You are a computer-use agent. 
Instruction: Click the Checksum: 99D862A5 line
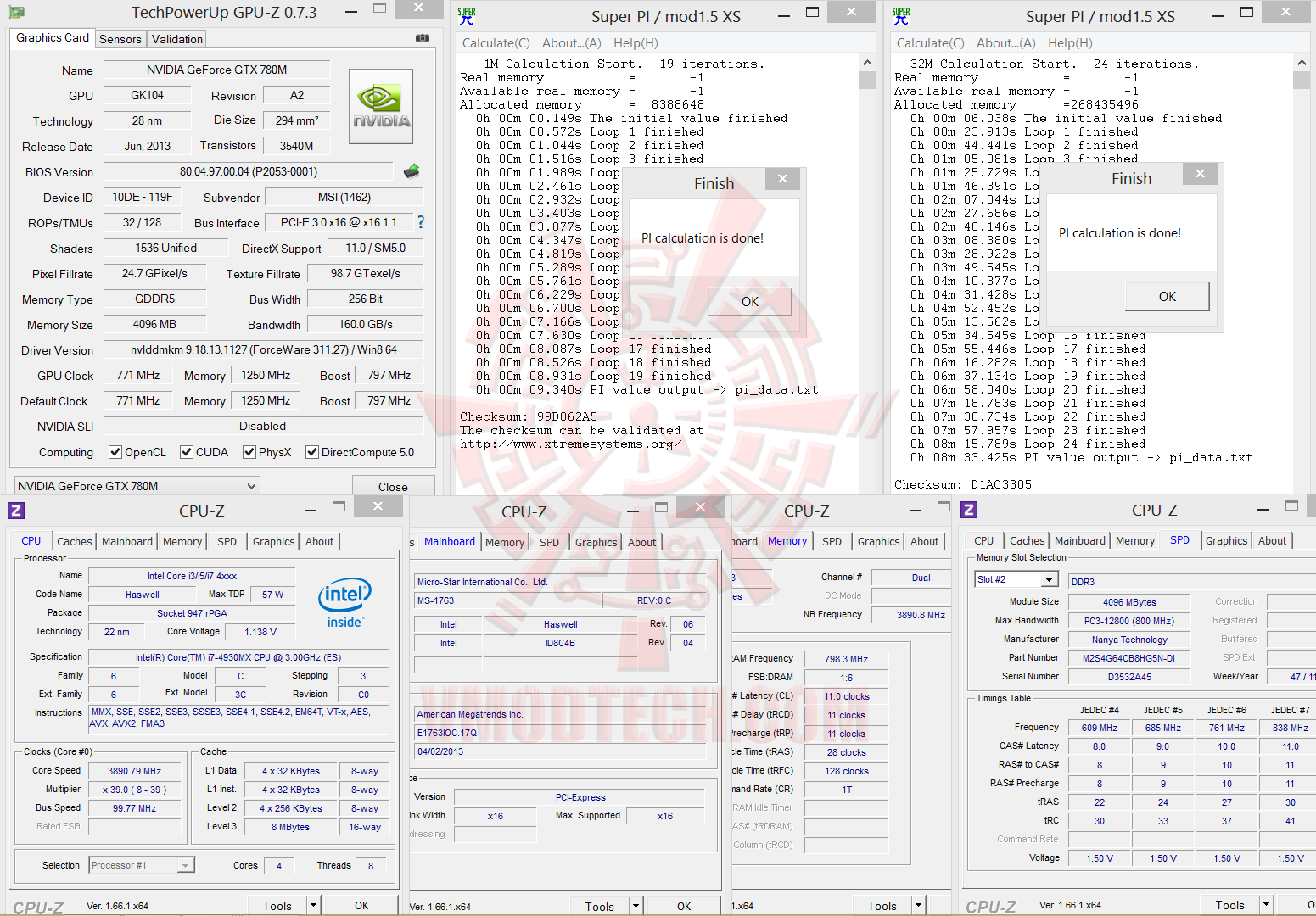tap(529, 416)
